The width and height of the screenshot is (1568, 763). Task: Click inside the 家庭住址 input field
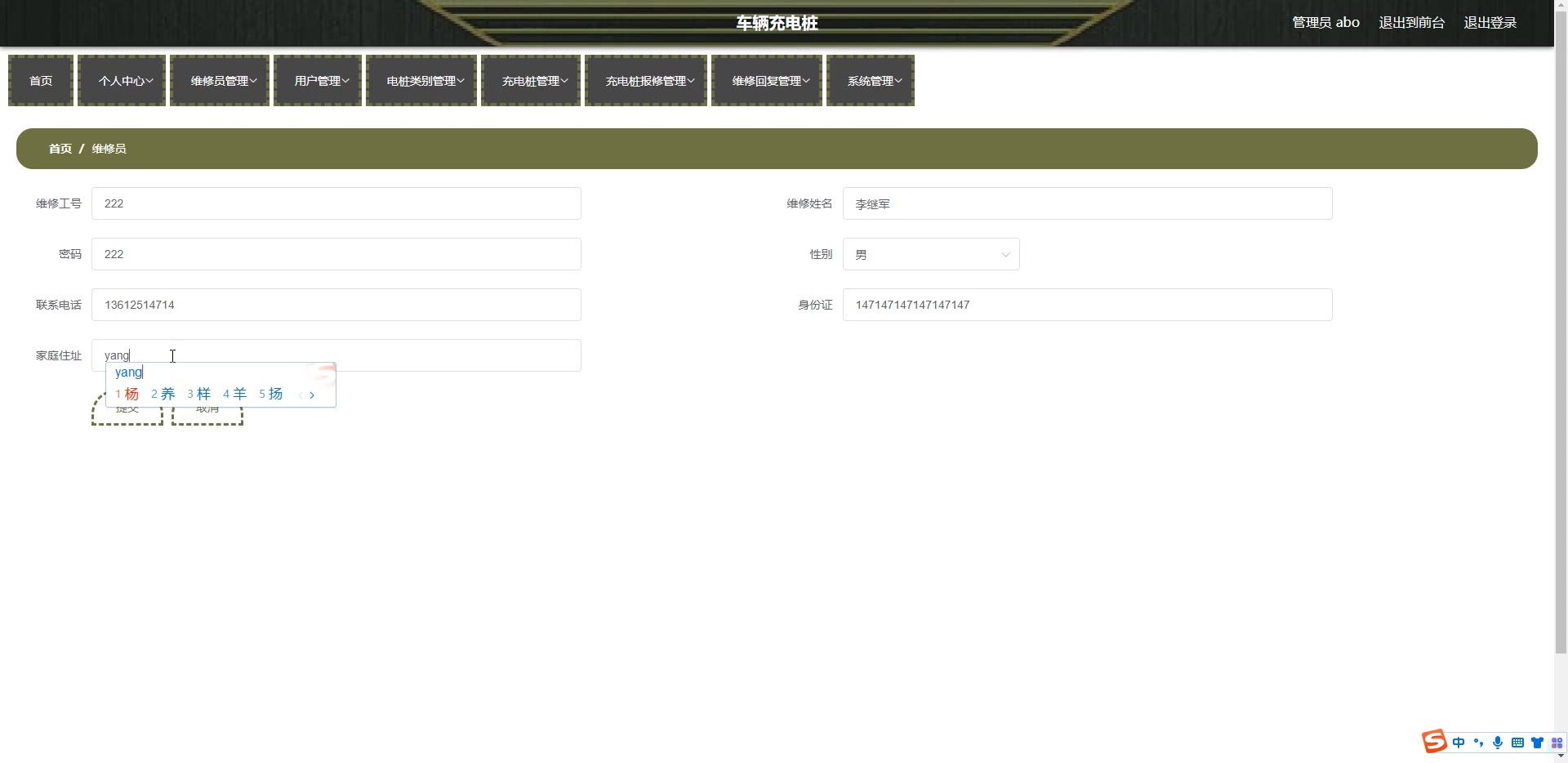tap(336, 355)
